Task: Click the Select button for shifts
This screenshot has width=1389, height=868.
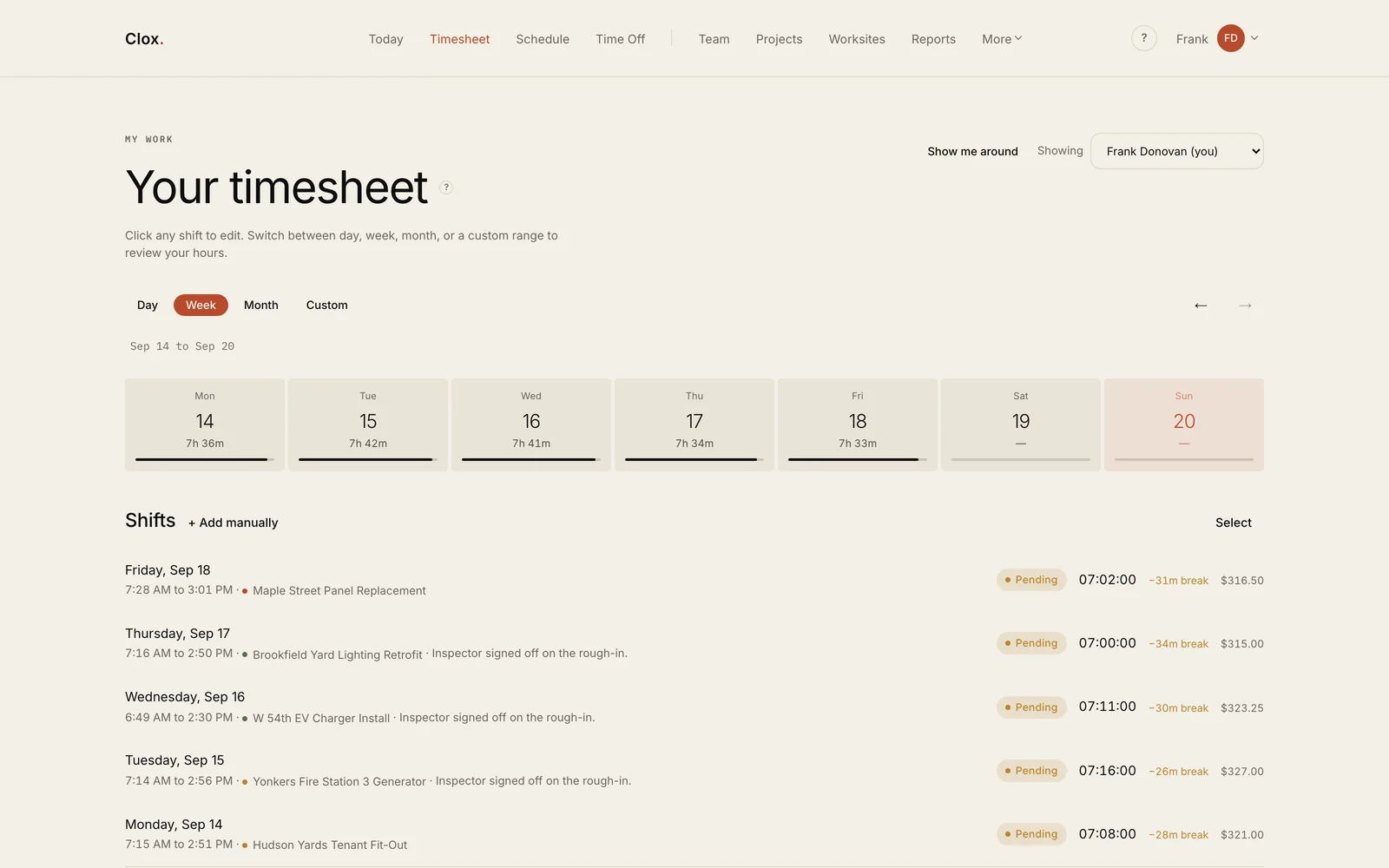Action: (1233, 523)
